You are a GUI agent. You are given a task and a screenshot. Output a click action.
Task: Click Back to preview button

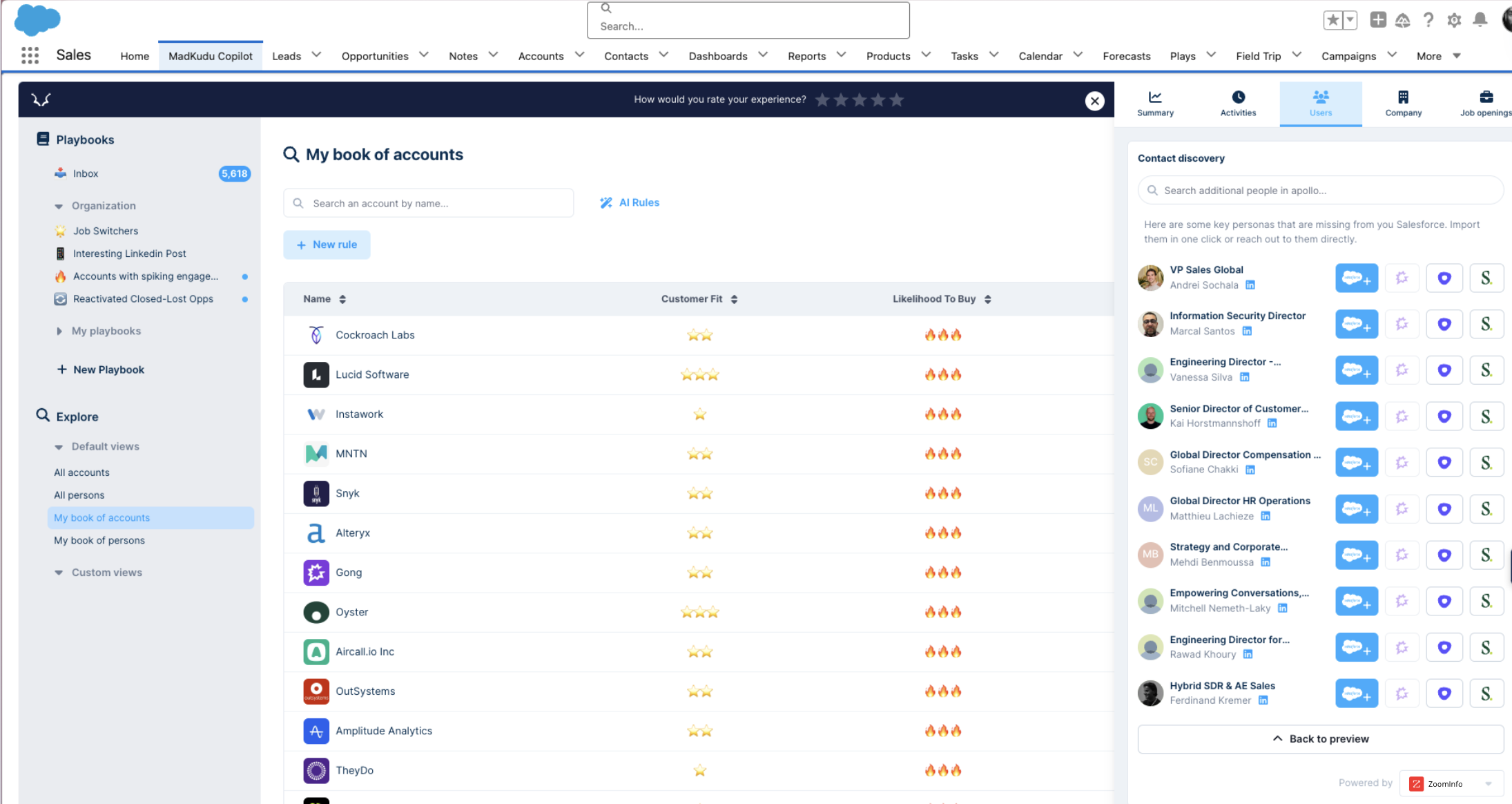pos(1320,739)
